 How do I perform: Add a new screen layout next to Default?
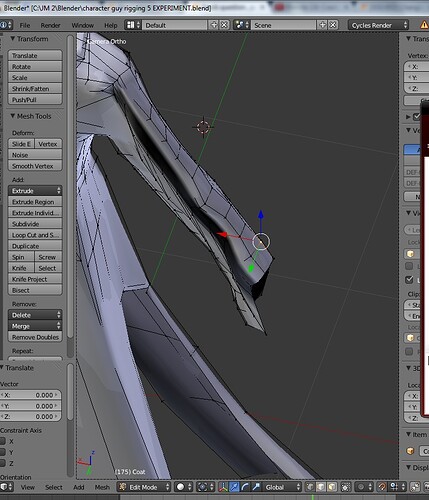point(214,25)
